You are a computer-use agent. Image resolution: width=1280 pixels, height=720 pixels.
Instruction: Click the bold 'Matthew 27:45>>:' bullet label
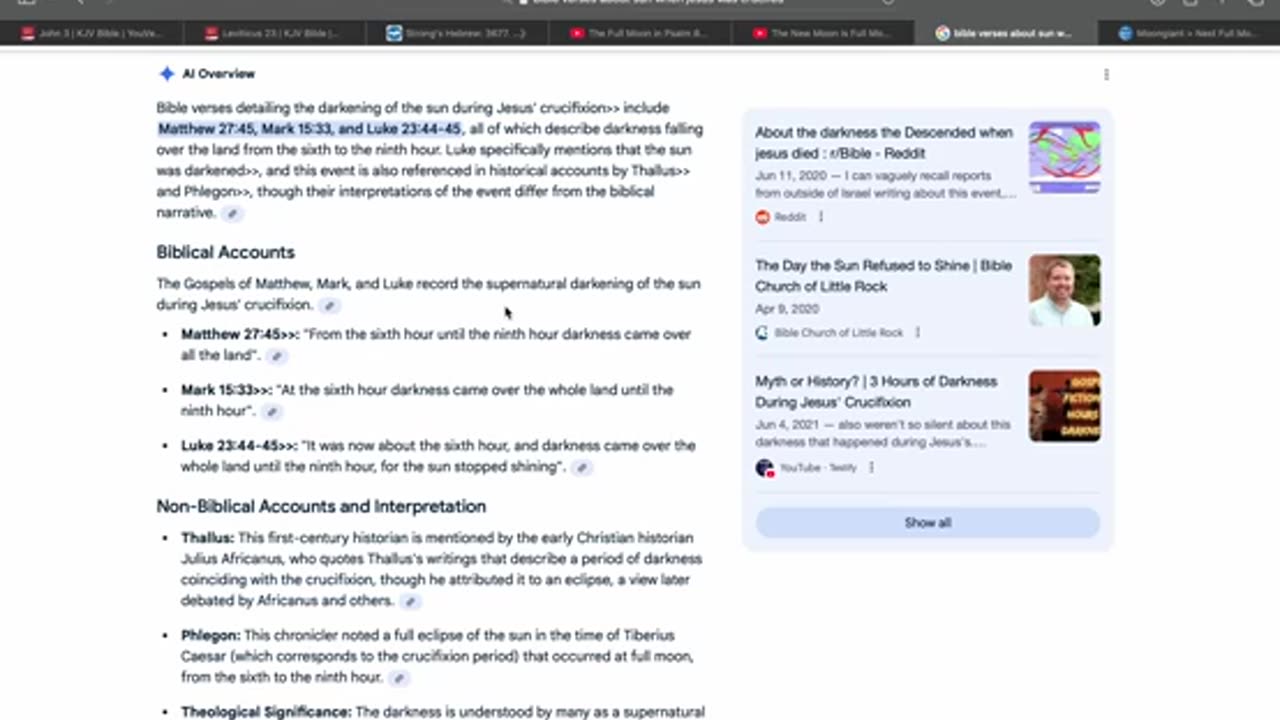240,334
